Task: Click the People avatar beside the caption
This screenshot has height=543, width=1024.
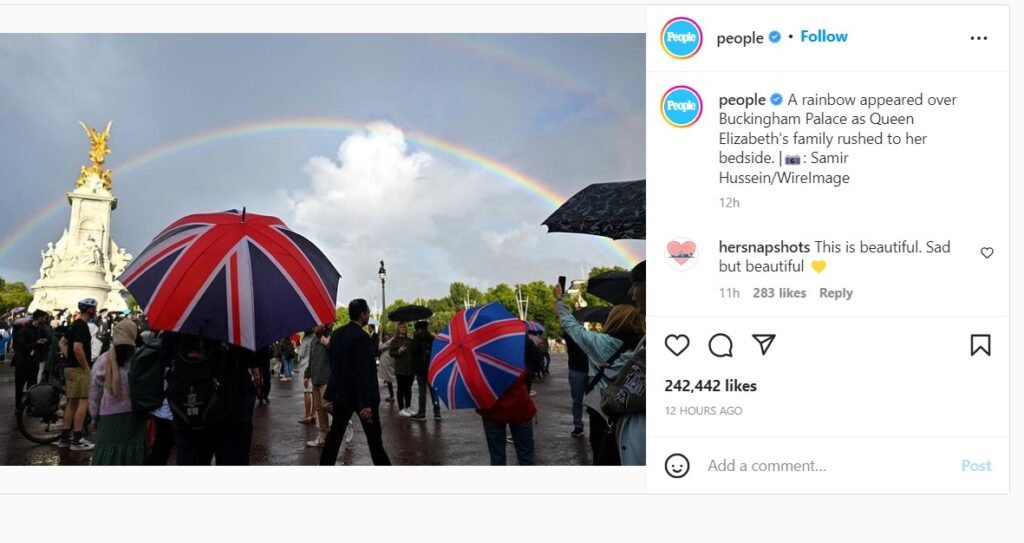Action: (x=681, y=106)
